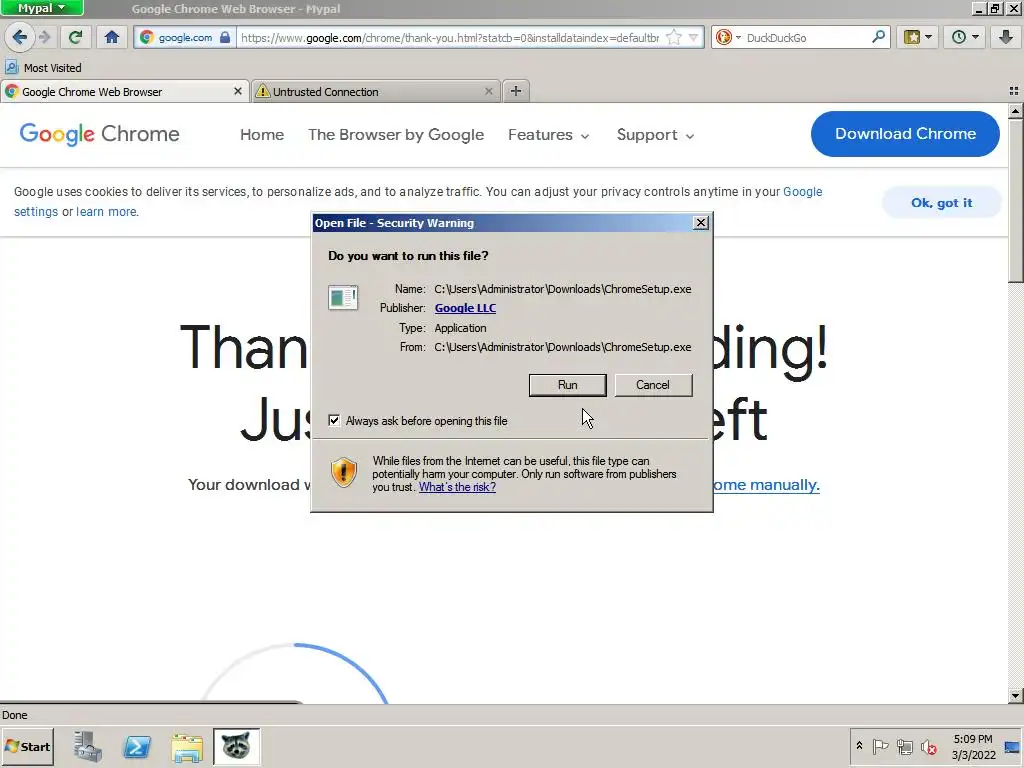
Task: Bookmark this page with the star icon
Action: tap(674, 37)
